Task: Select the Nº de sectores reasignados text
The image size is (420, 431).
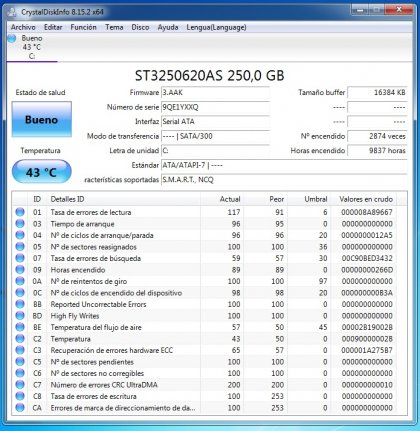Action: (93, 247)
